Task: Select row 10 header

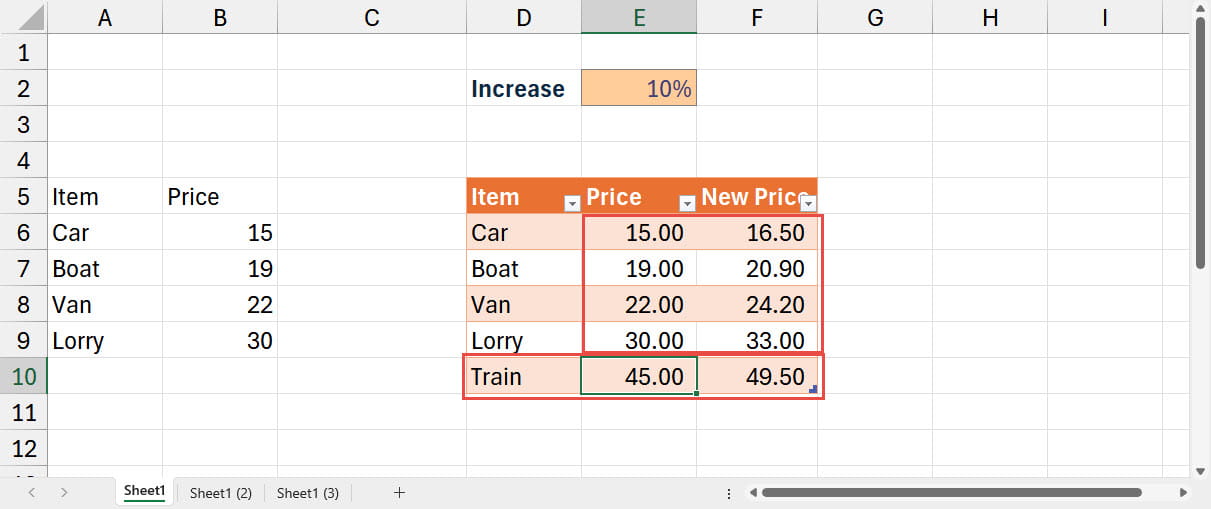Action: pos(23,376)
